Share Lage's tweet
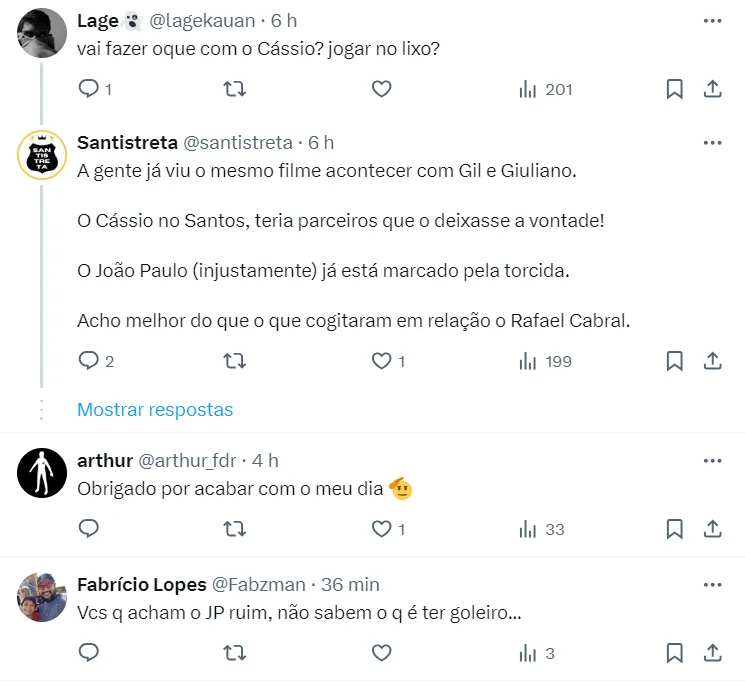745x688 pixels. 713,89
